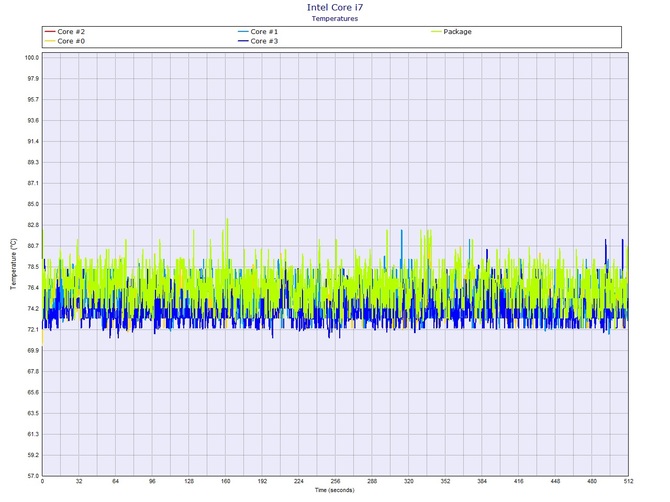The height and width of the screenshot is (502, 670).
Task: Click the Core #1 legend entry
Action: tap(258, 32)
